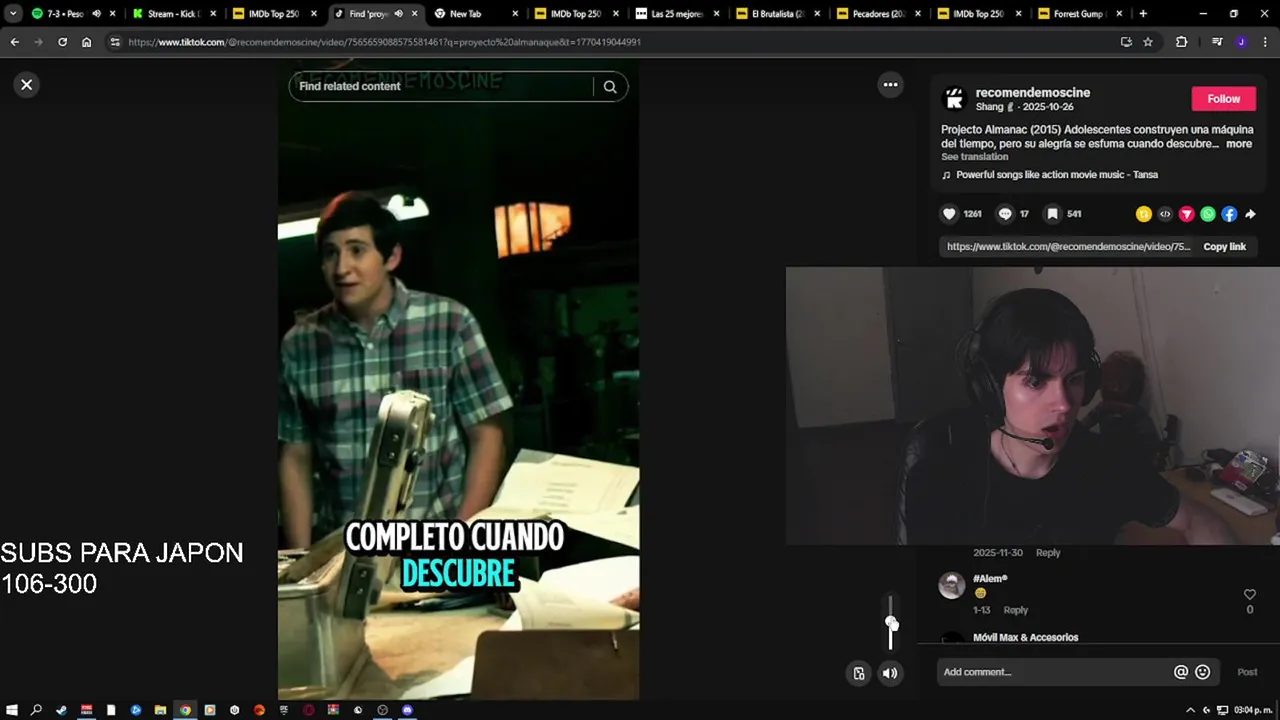This screenshot has width=1280, height=720.
Task: Switch to the Pecadores tab
Action: (x=877, y=14)
